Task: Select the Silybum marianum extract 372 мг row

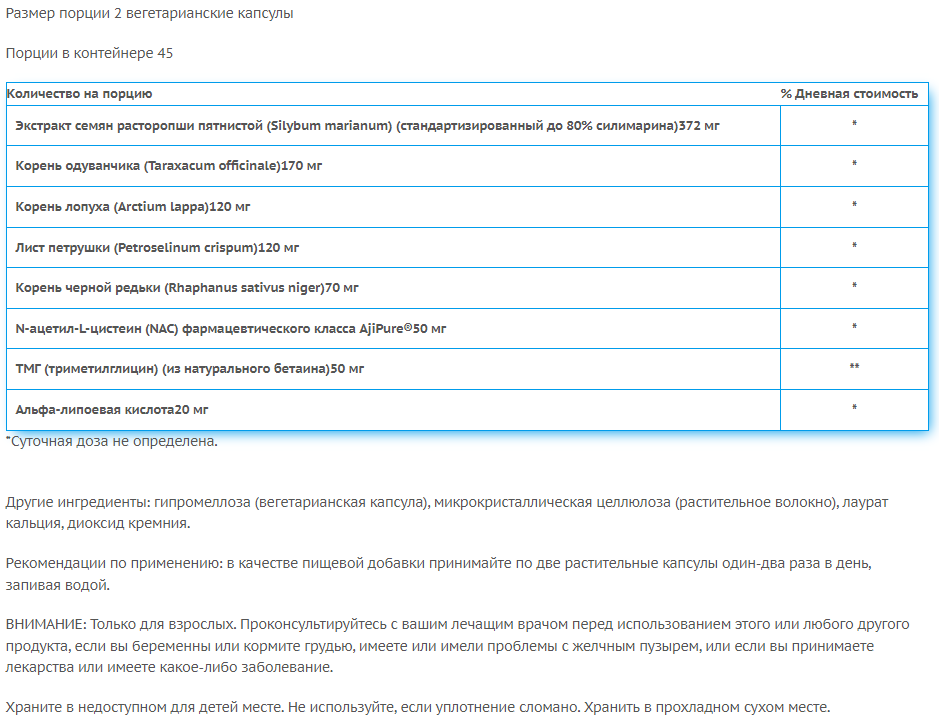Action: tap(368, 125)
